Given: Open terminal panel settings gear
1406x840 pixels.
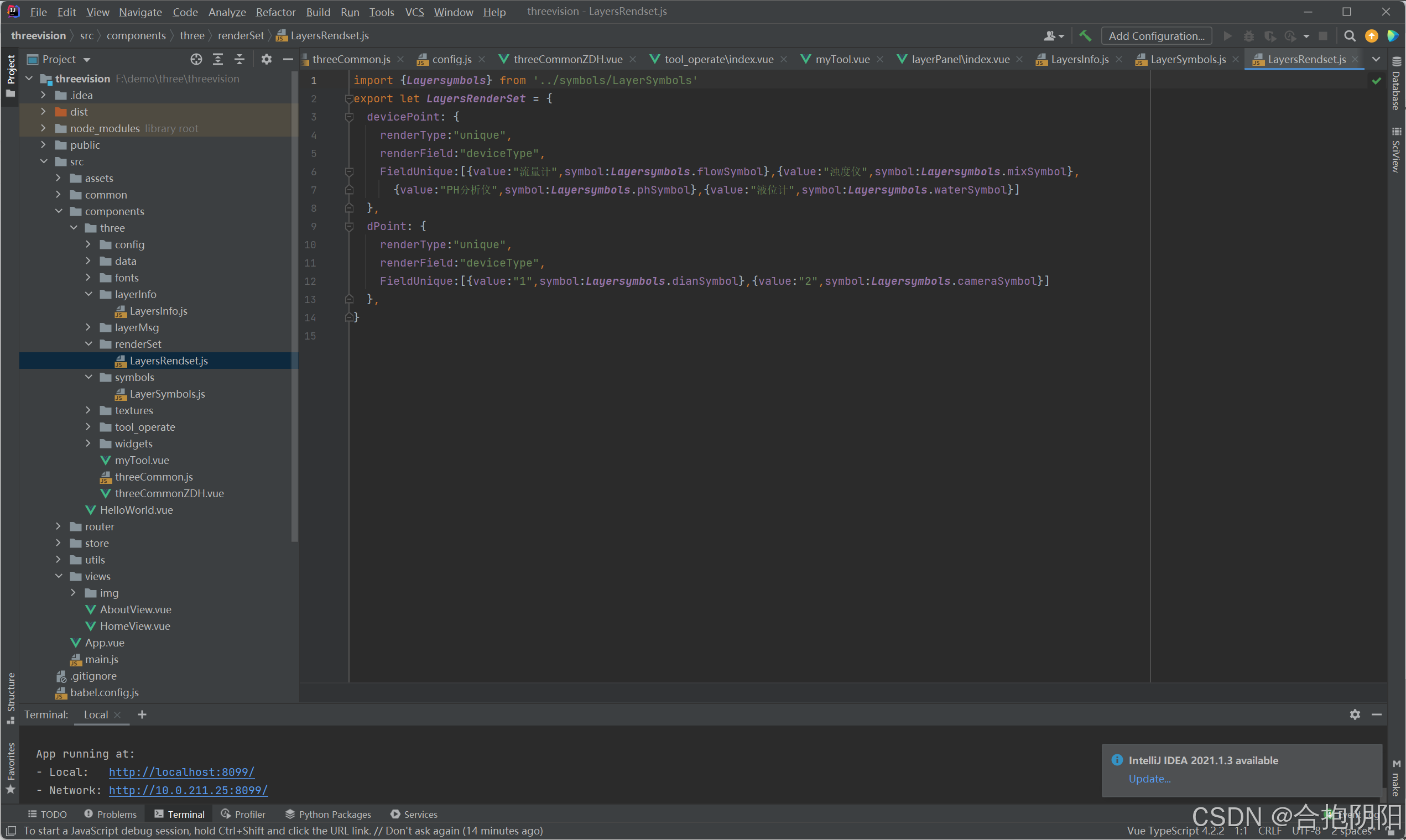Looking at the screenshot, I should [1355, 714].
